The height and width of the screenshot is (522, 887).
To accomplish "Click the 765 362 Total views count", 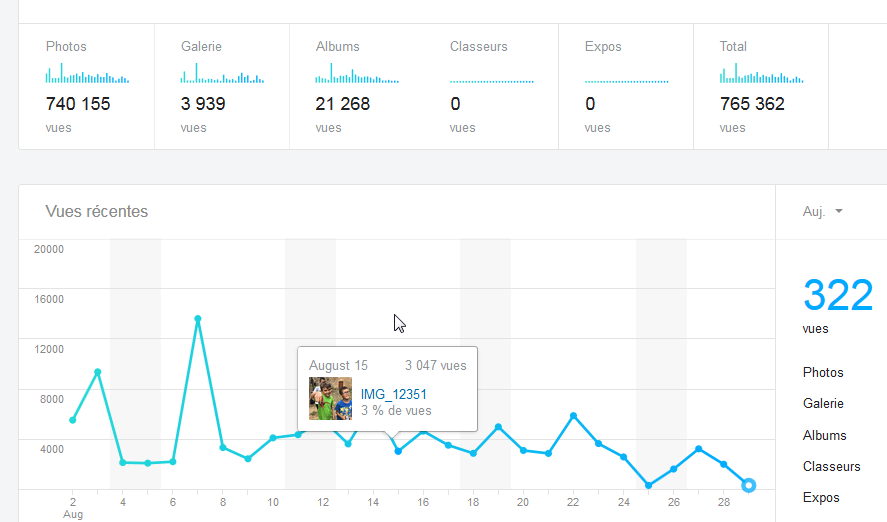I will pos(752,104).
